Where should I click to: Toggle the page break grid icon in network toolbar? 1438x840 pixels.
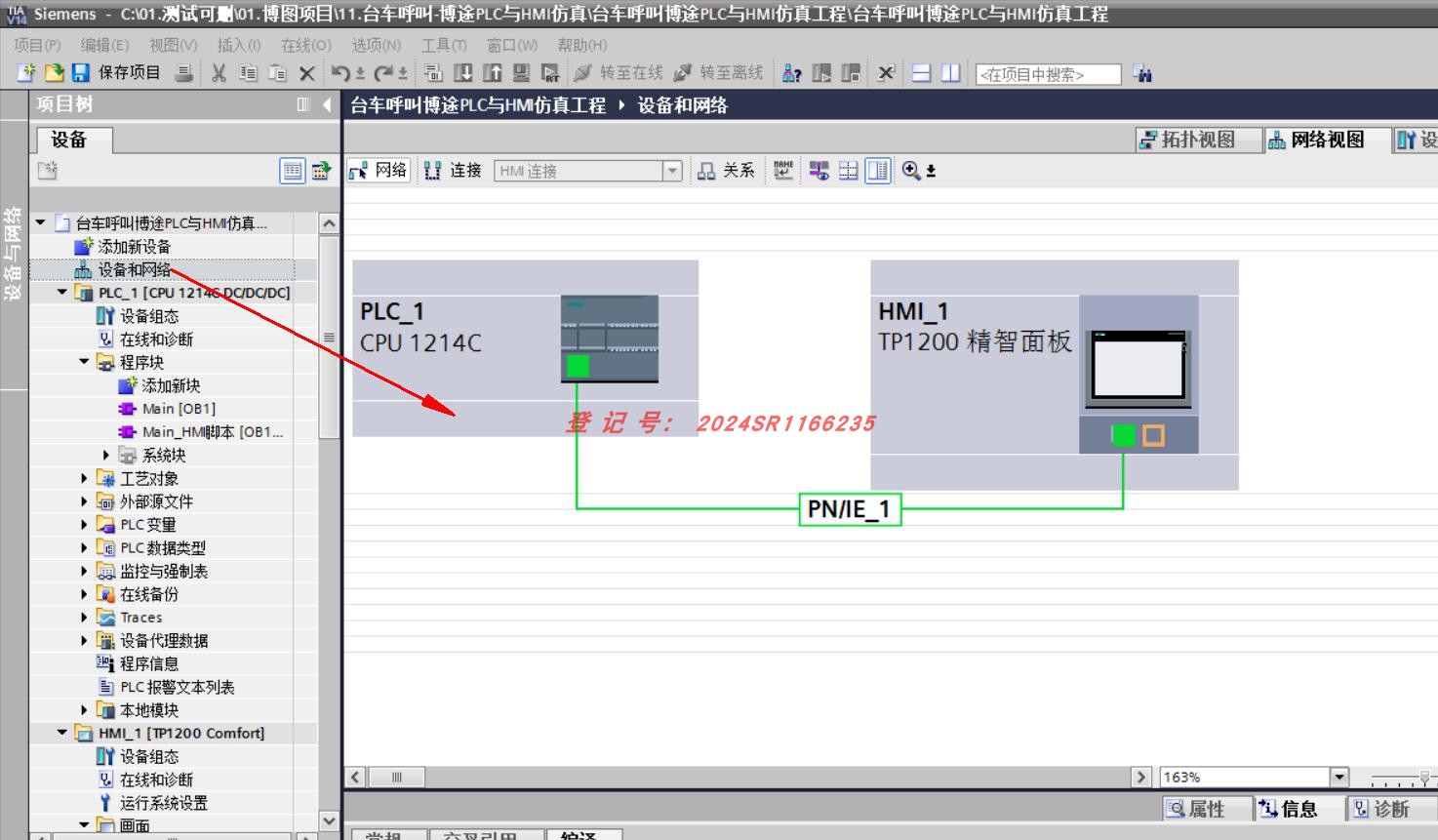click(849, 170)
